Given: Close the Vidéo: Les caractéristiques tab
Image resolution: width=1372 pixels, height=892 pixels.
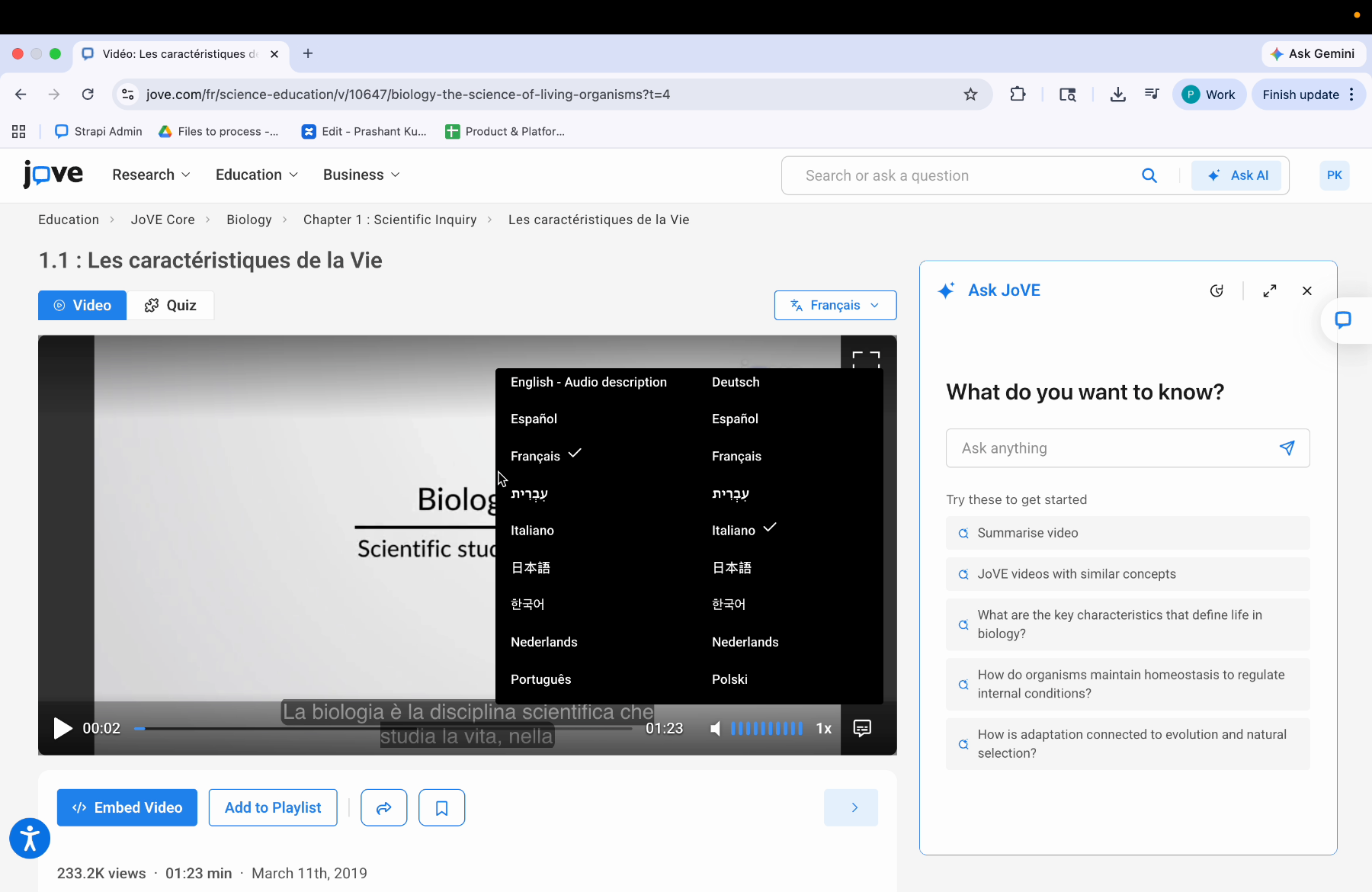Looking at the screenshot, I should coord(274,54).
